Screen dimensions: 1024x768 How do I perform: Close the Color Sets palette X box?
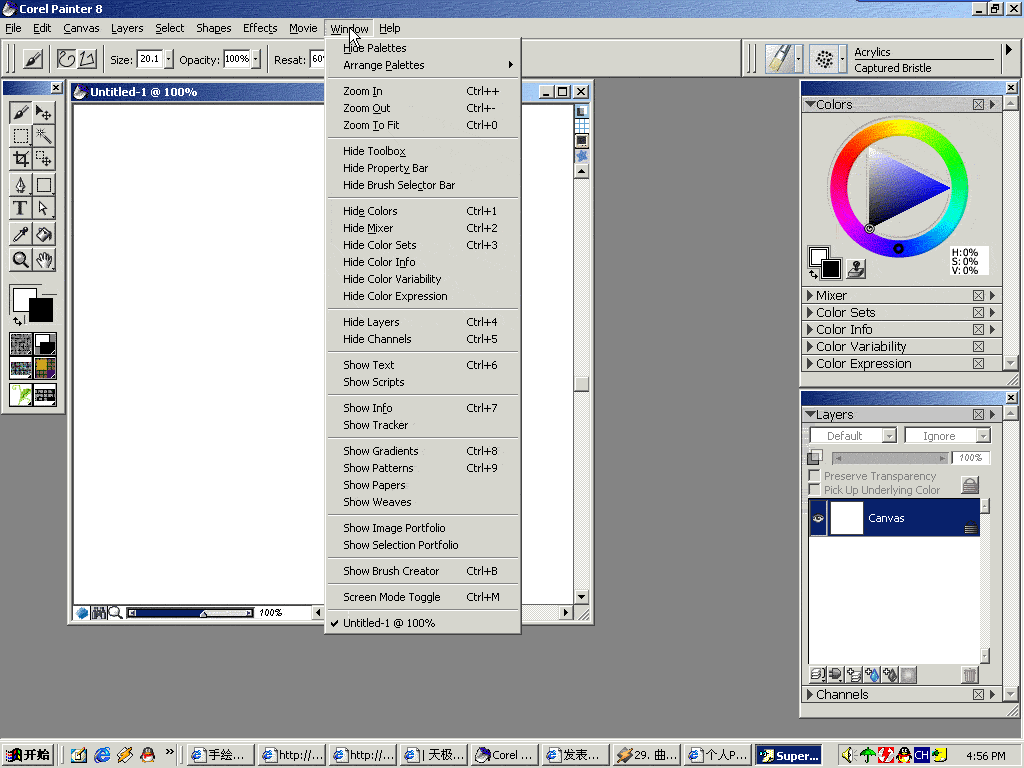pyautogui.click(x=978, y=312)
